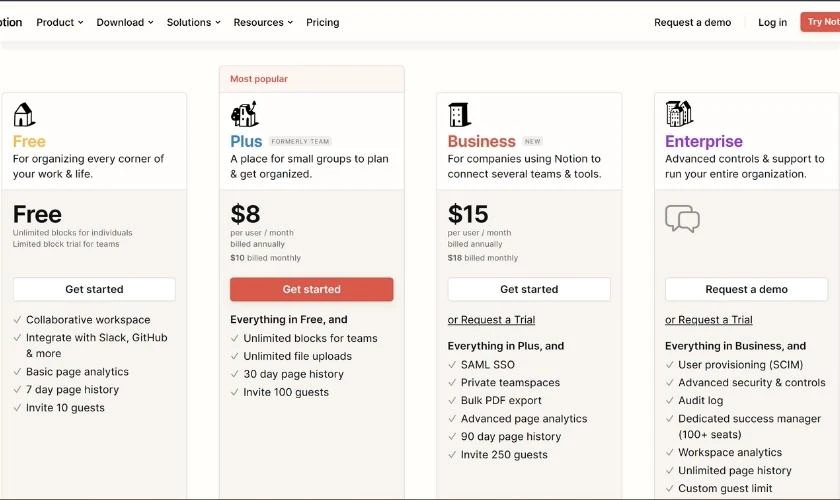The height and width of the screenshot is (500, 840).
Task: Click the checkmark beside Collaborative workspace
Action: [x=17, y=320]
